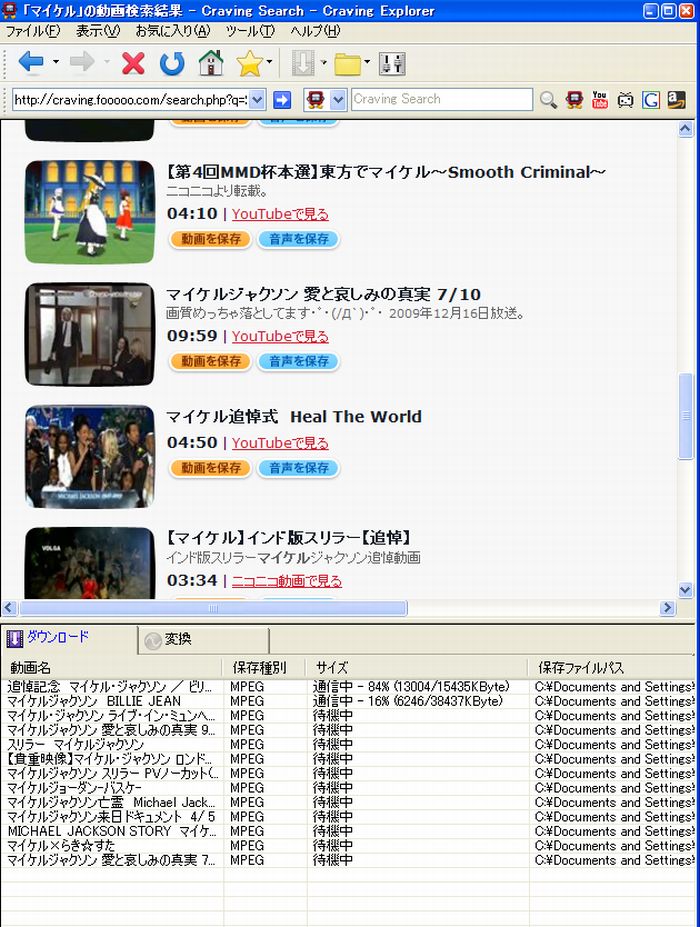This screenshot has height=927, width=700.
Task: Expand the yellow folder dropdown arrow
Action: click(x=367, y=64)
